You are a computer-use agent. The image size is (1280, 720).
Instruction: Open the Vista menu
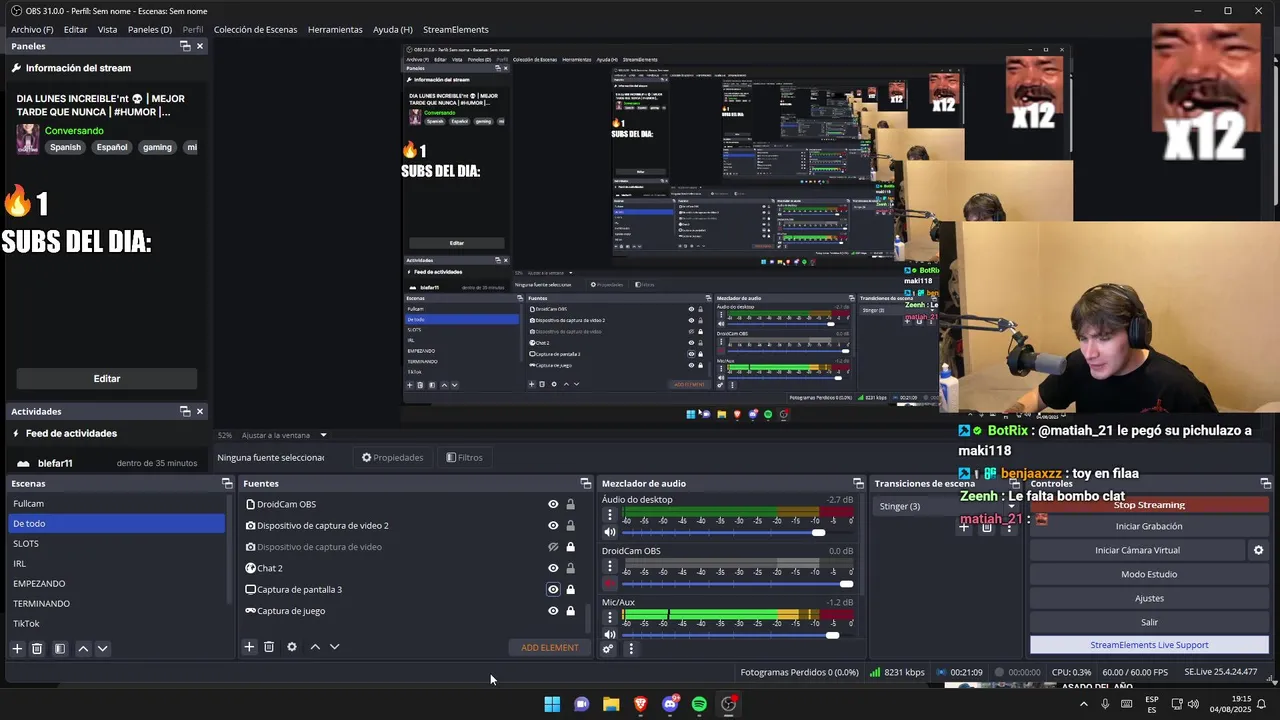pyautogui.click(x=107, y=29)
